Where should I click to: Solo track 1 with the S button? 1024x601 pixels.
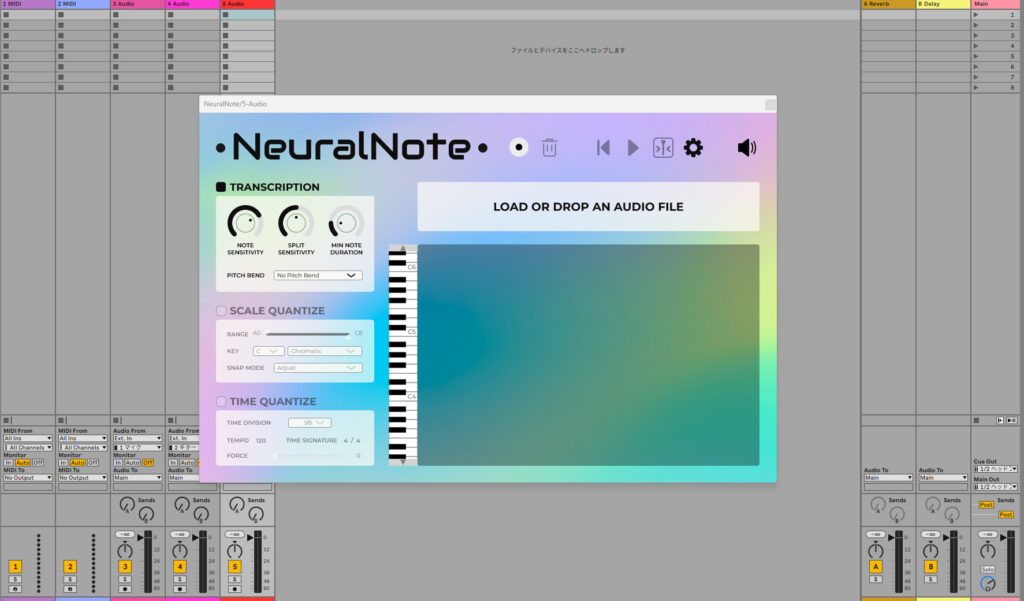15,579
